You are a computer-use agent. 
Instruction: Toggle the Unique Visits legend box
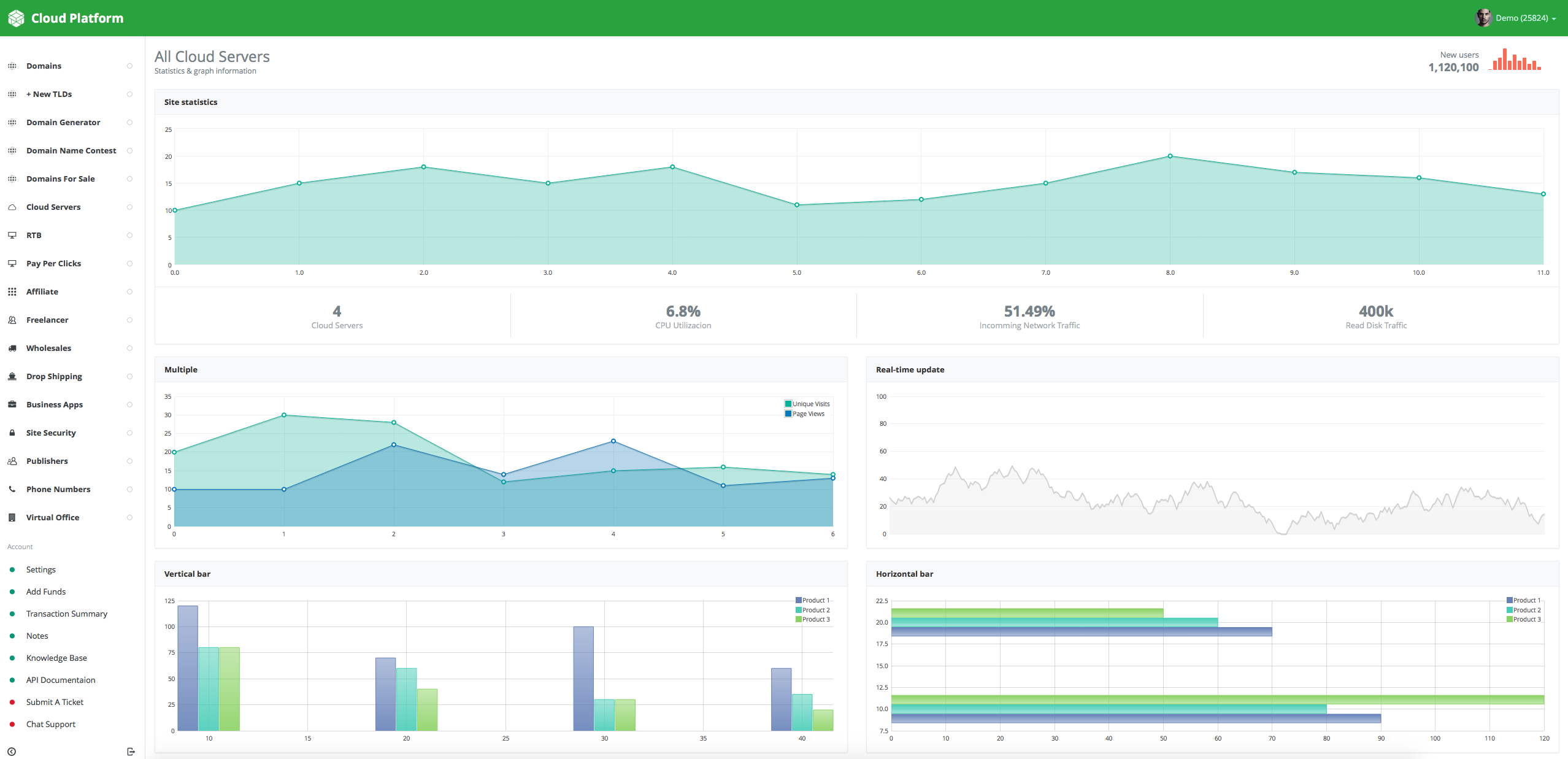[788, 404]
